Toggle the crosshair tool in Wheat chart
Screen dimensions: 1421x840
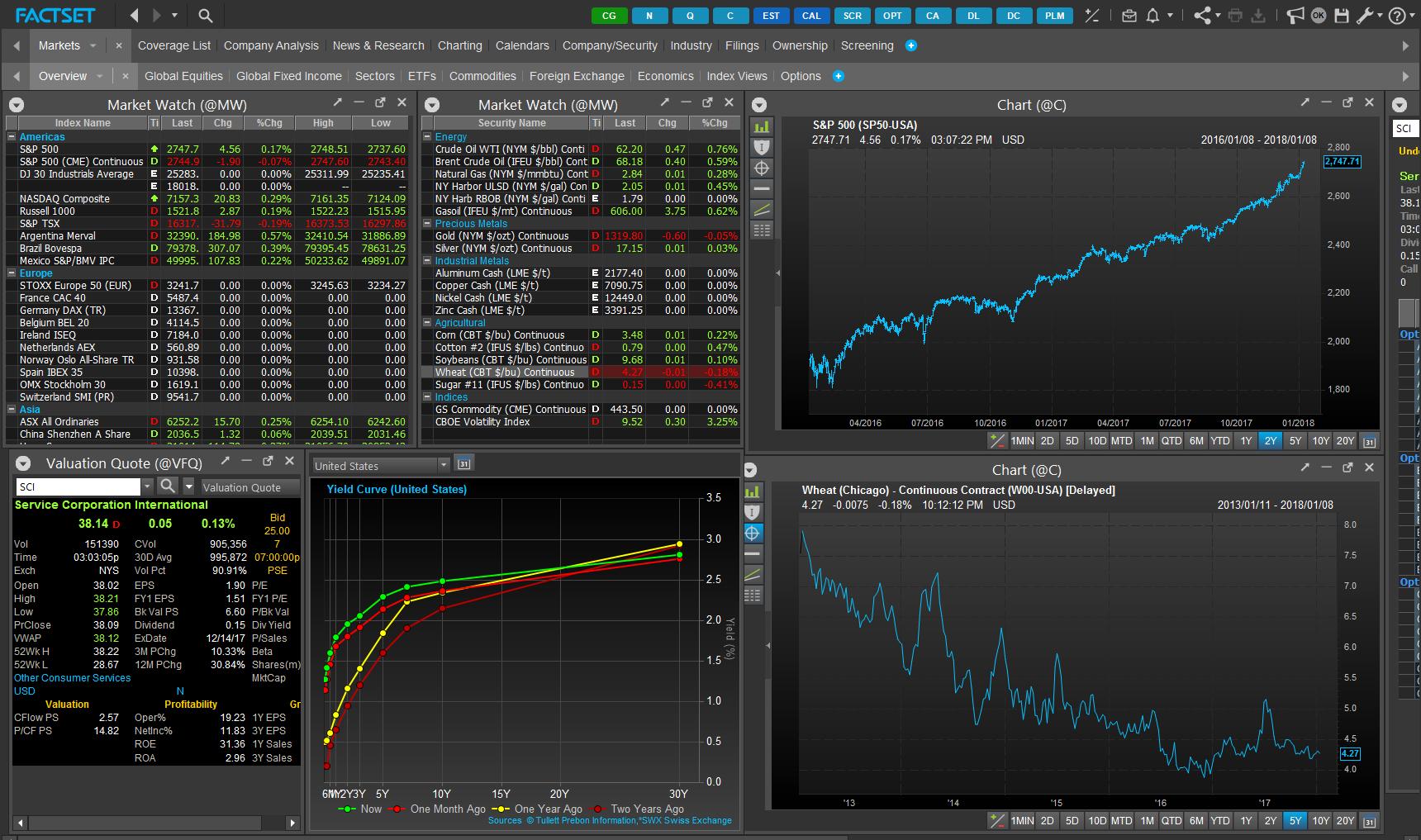[753, 533]
